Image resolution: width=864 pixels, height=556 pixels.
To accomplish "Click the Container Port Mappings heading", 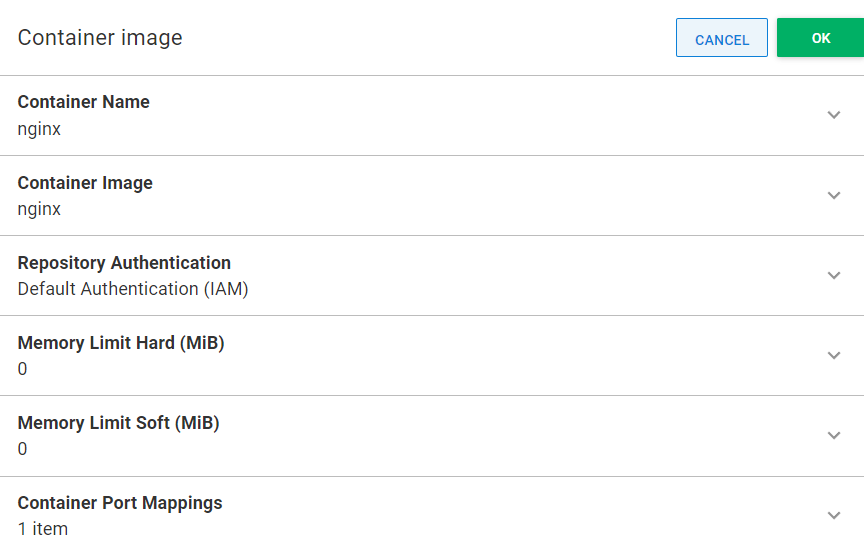I will 120,503.
